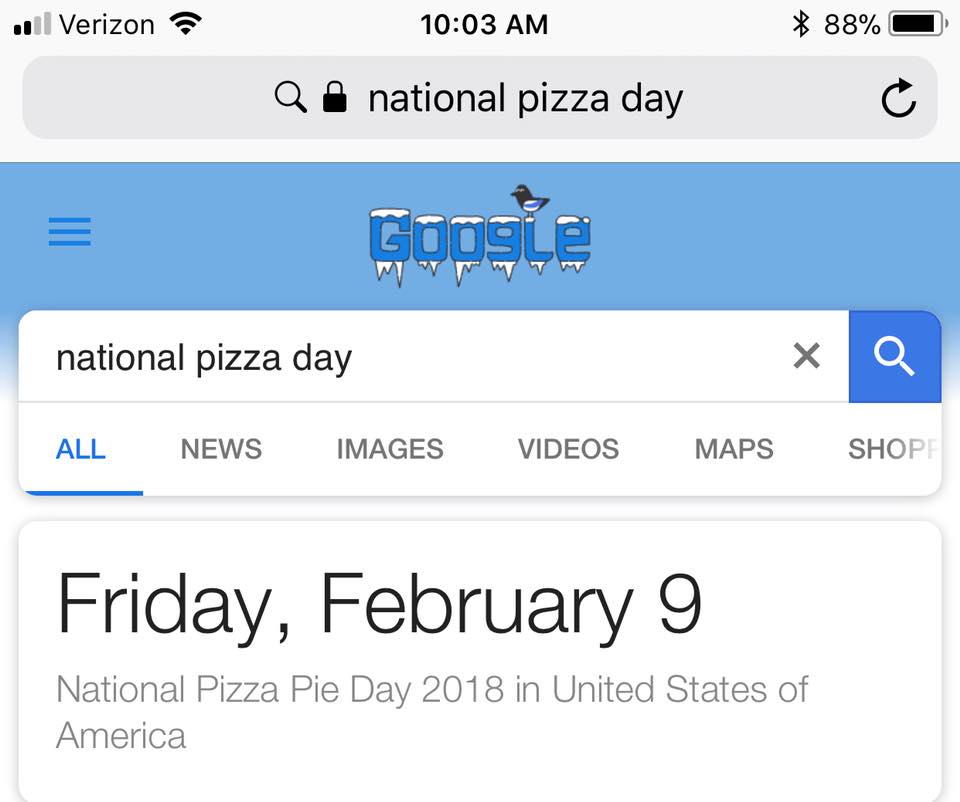Tap the Bluetooth status icon
960x802 pixels.
click(801, 24)
